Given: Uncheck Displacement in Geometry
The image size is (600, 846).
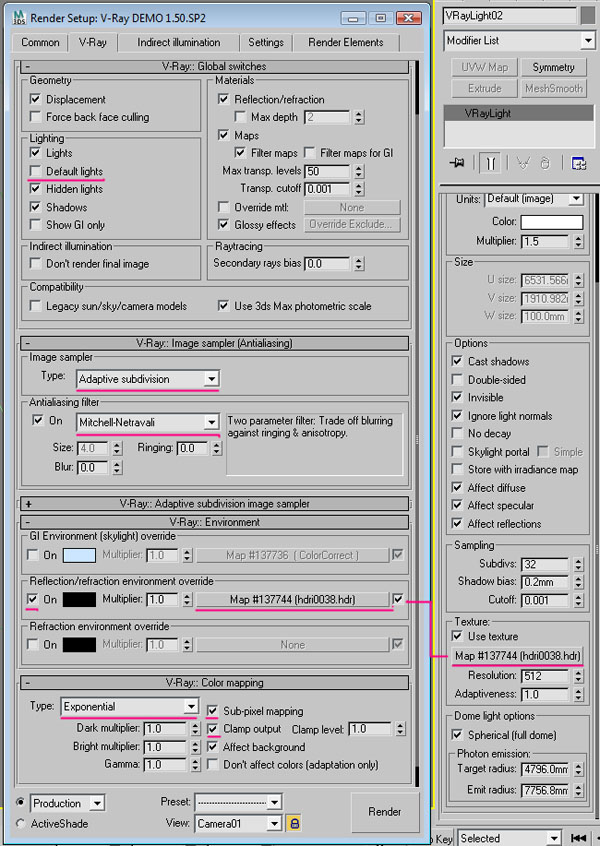Looking at the screenshot, I should (x=36, y=99).
